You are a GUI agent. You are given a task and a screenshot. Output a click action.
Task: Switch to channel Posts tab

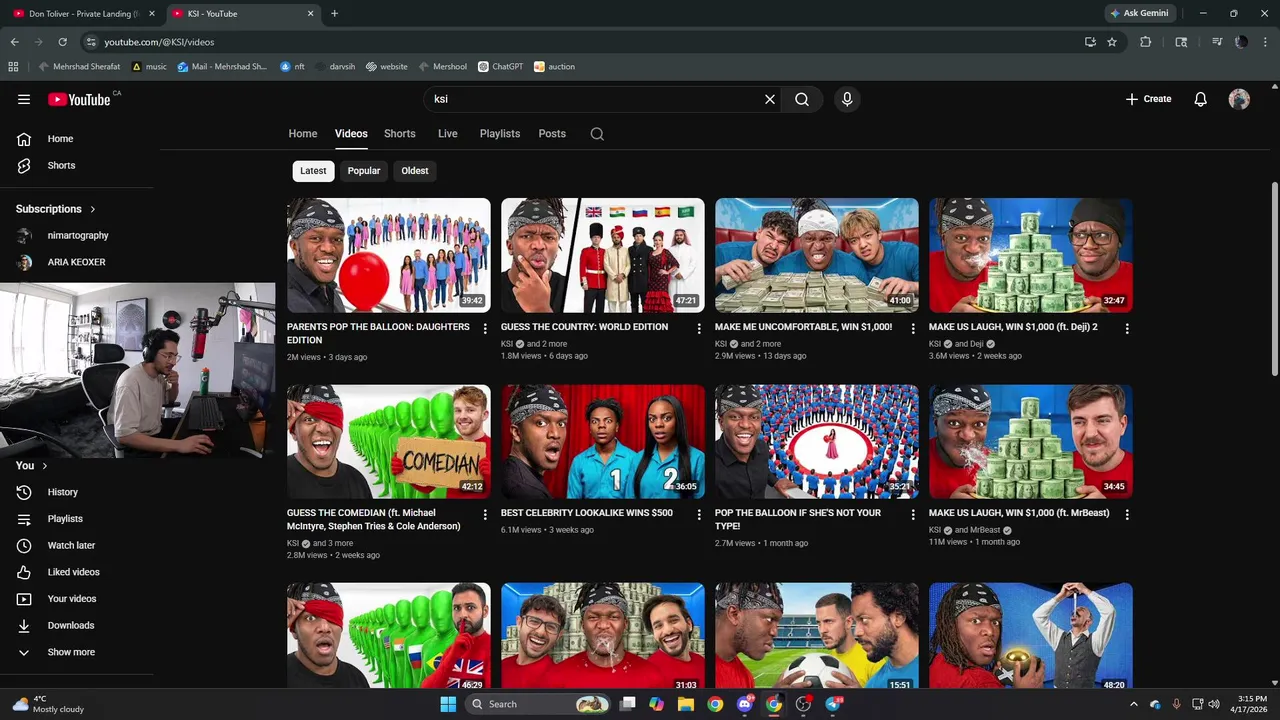pyautogui.click(x=552, y=134)
